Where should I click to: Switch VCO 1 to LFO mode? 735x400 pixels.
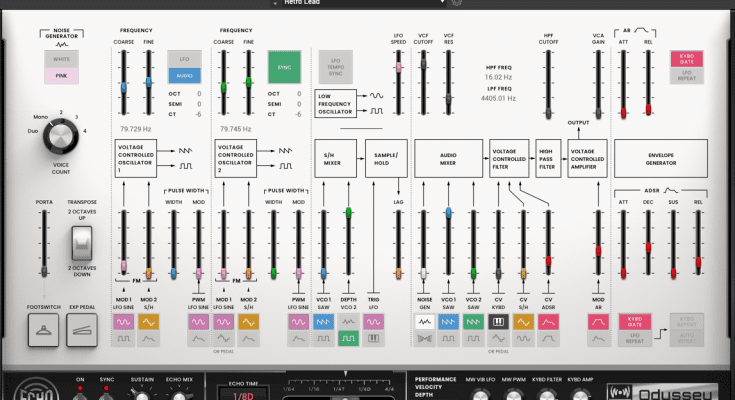tap(184, 59)
